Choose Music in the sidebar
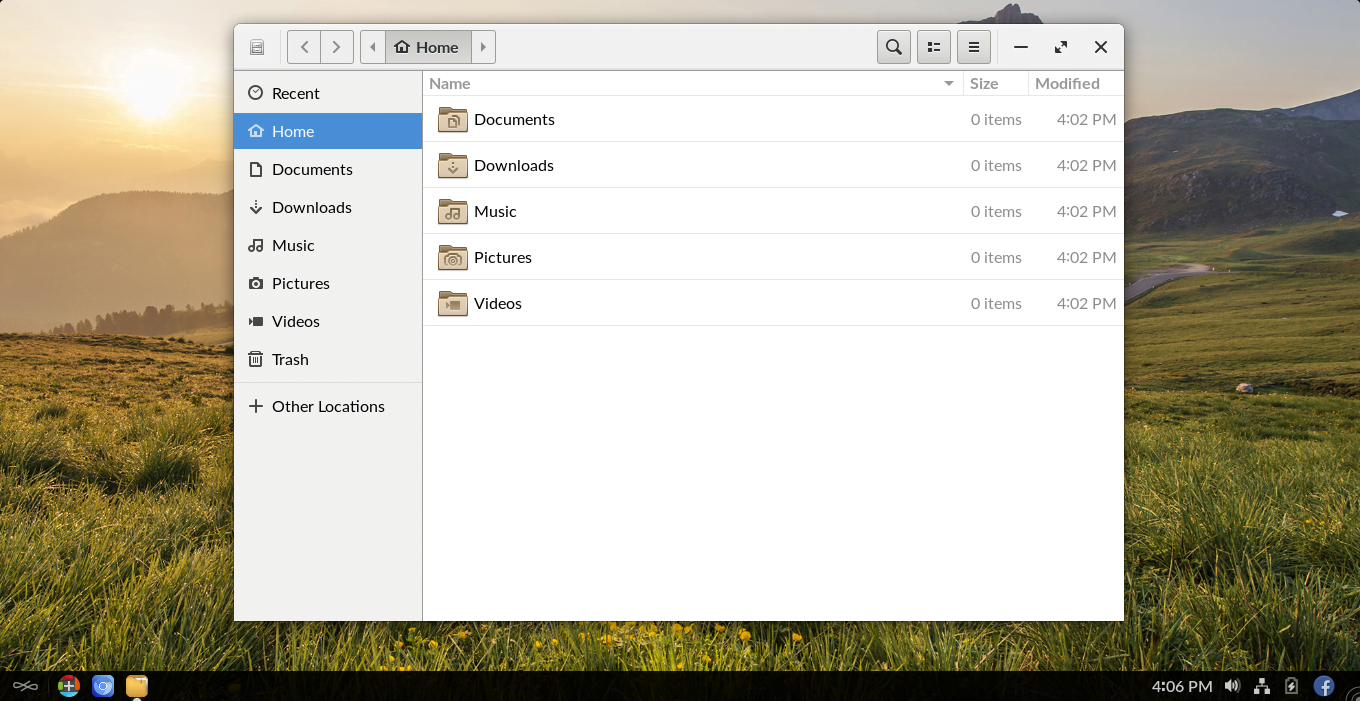Screen dimensions: 1360x701 (x=328, y=245)
